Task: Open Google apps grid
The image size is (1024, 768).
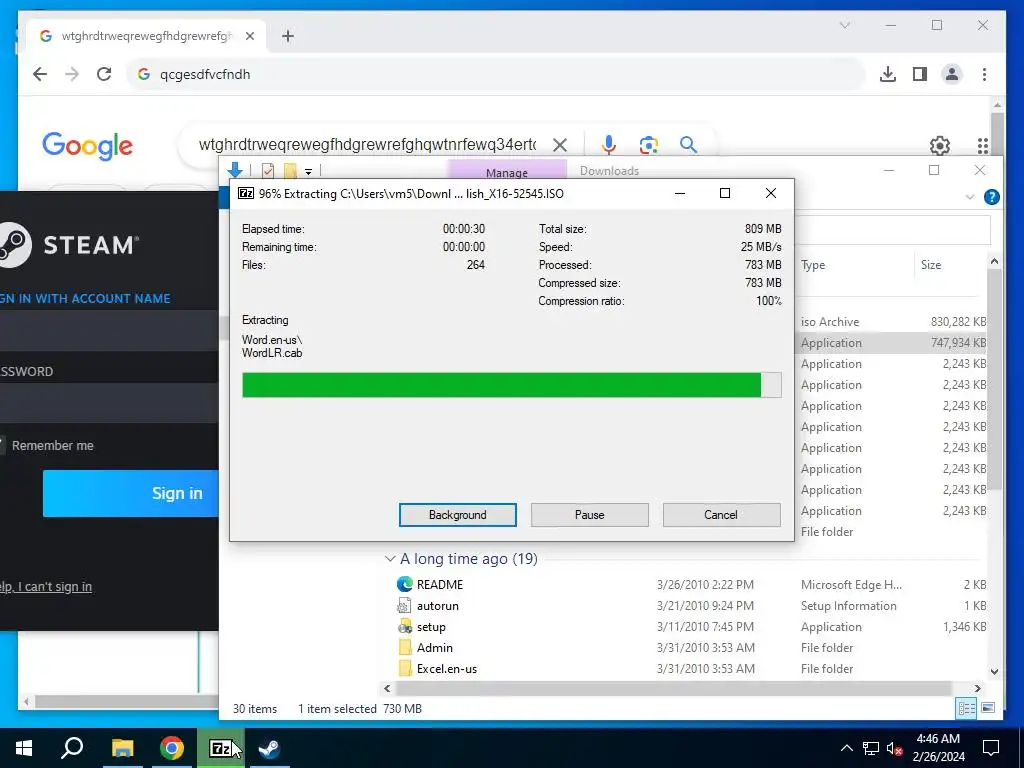Action: pos(983,146)
